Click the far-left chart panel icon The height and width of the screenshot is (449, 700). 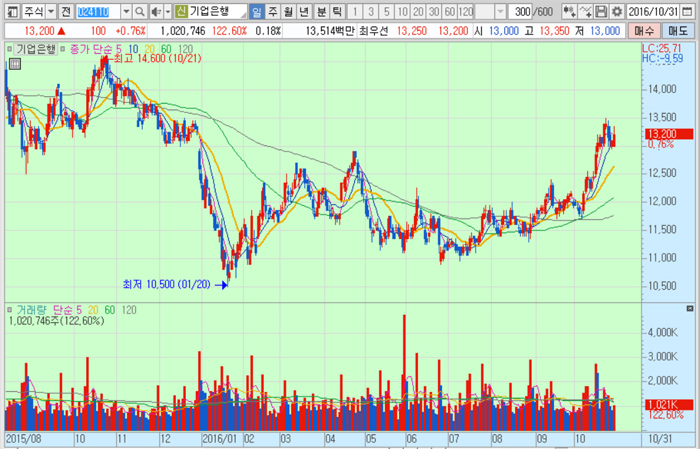(x=10, y=11)
